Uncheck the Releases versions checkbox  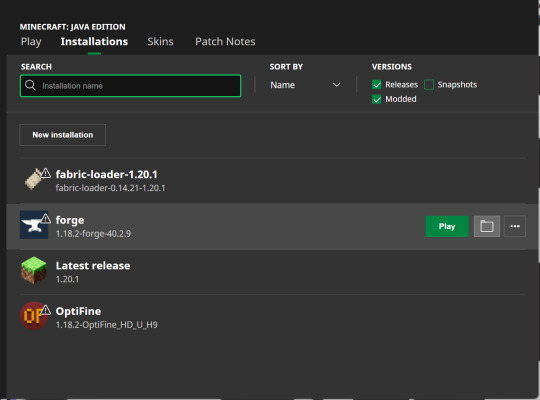click(376, 85)
